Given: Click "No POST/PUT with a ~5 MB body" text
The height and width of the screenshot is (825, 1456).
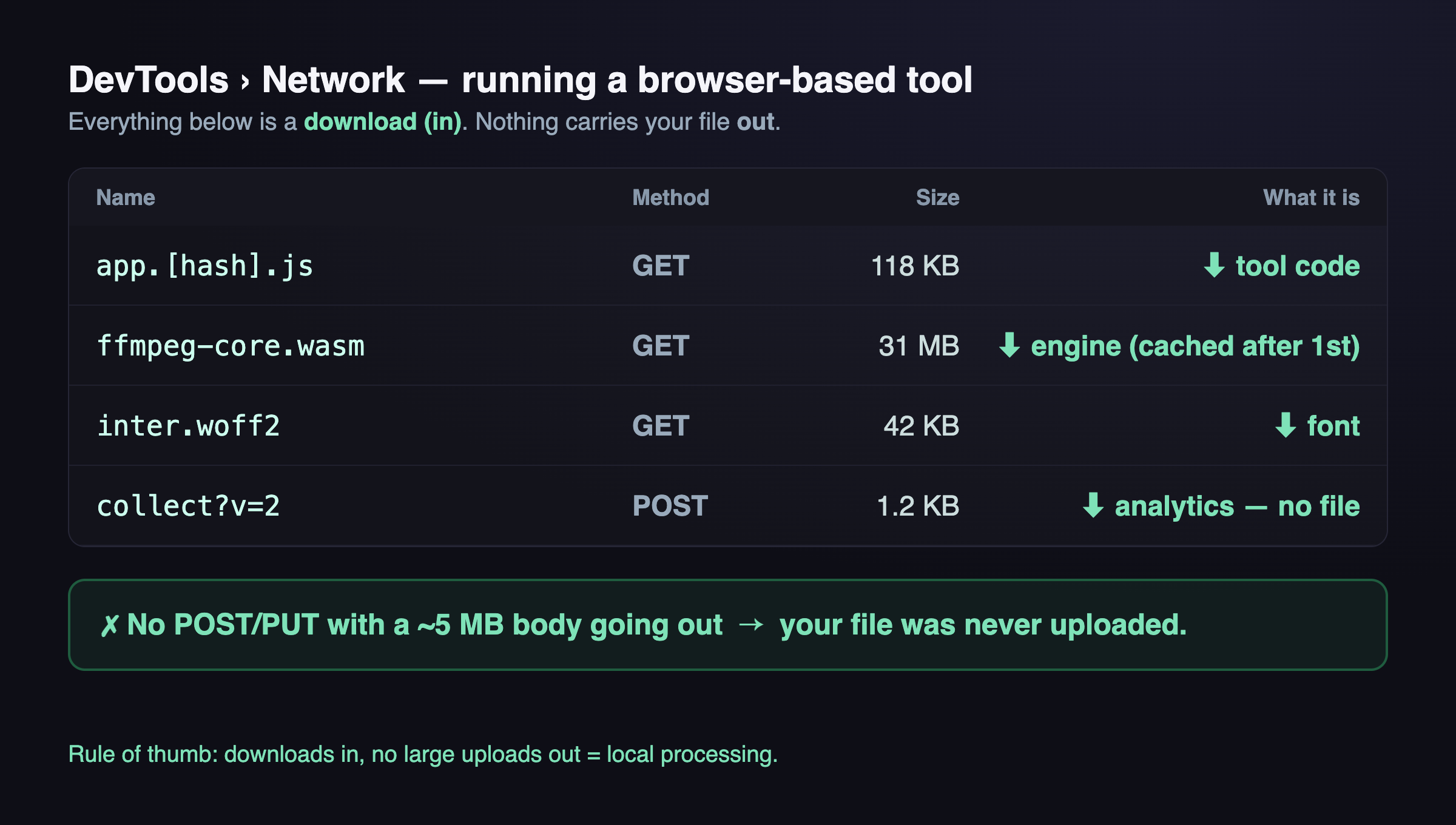Looking at the screenshot, I should [x=354, y=625].
